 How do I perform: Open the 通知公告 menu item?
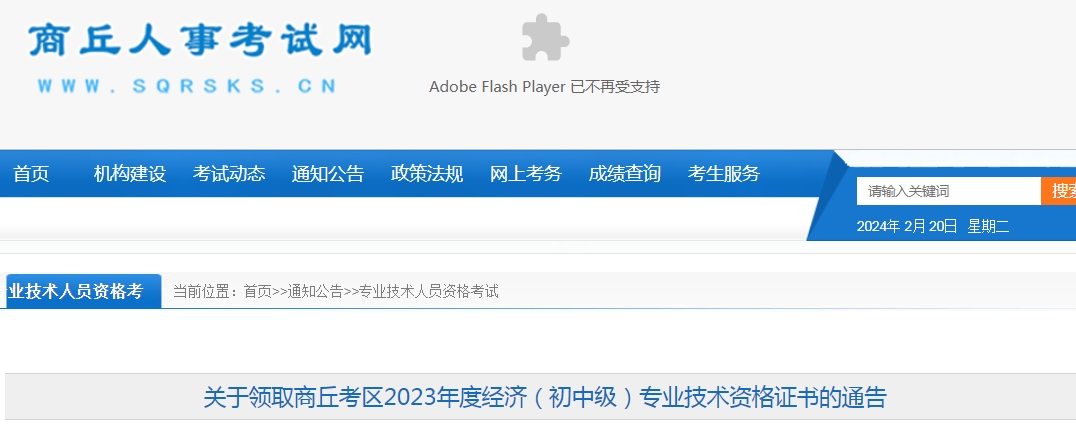pyautogui.click(x=327, y=174)
